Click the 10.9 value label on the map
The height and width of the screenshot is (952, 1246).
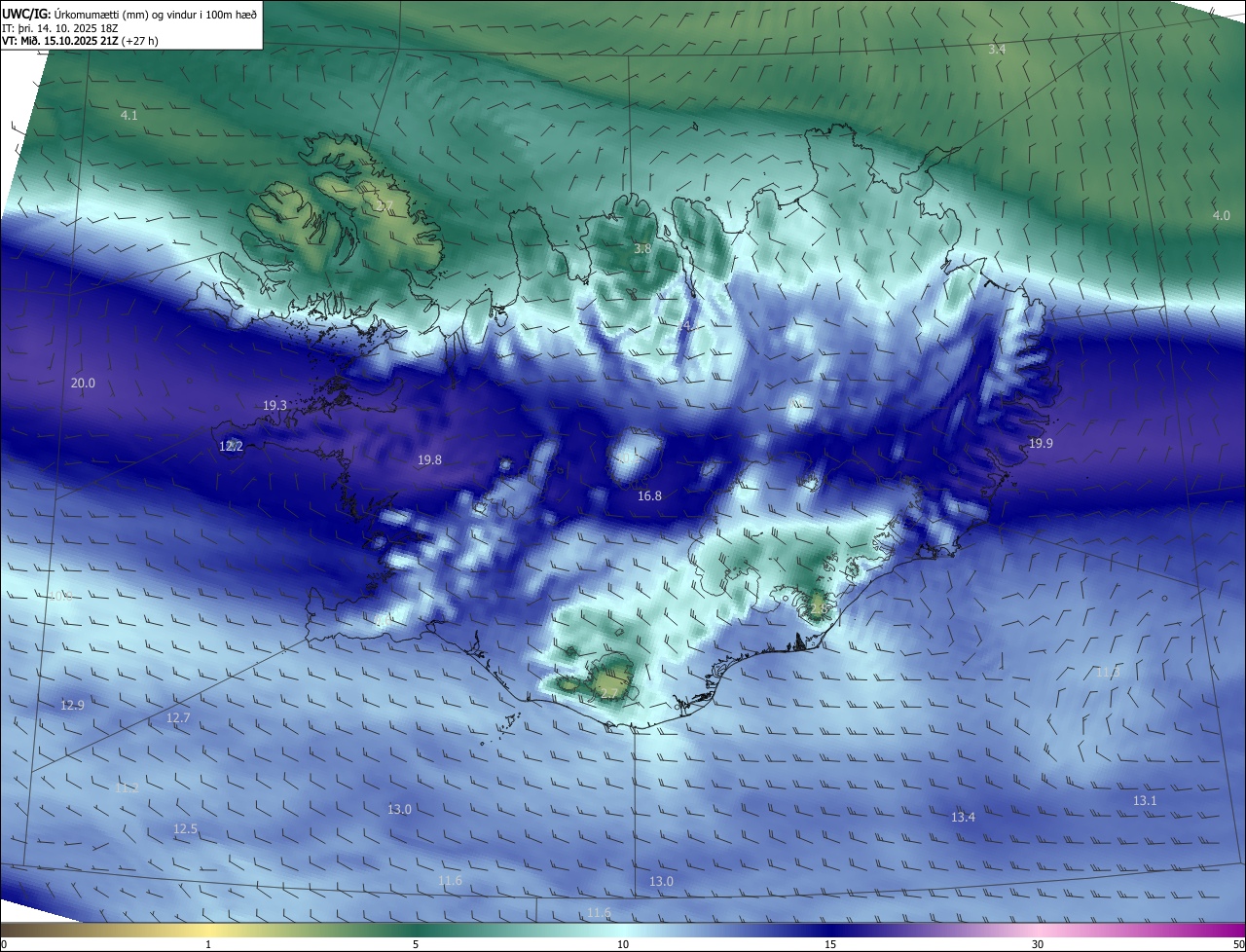pyautogui.click(x=60, y=596)
